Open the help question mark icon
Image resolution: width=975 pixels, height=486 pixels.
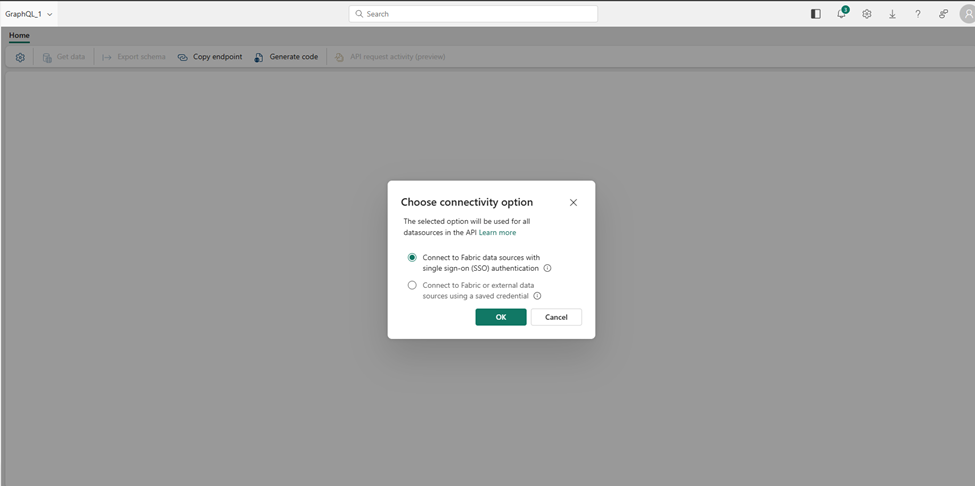[x=918, y=14]
